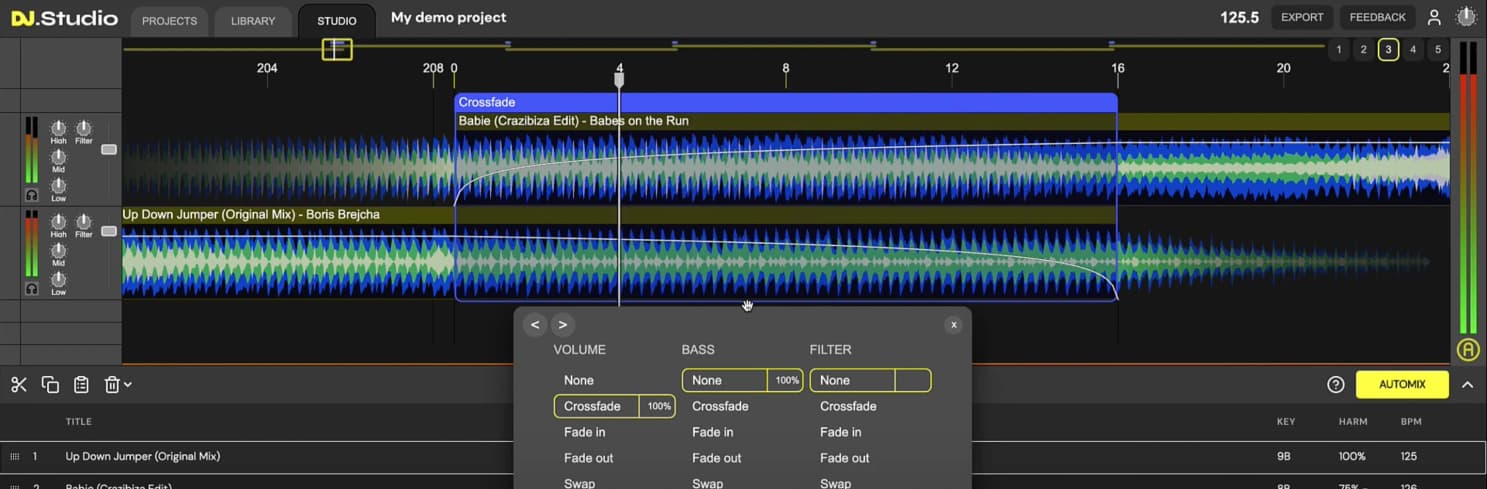
Task: Open the delete options dropdown arrow
Action: tap(128, 385)
